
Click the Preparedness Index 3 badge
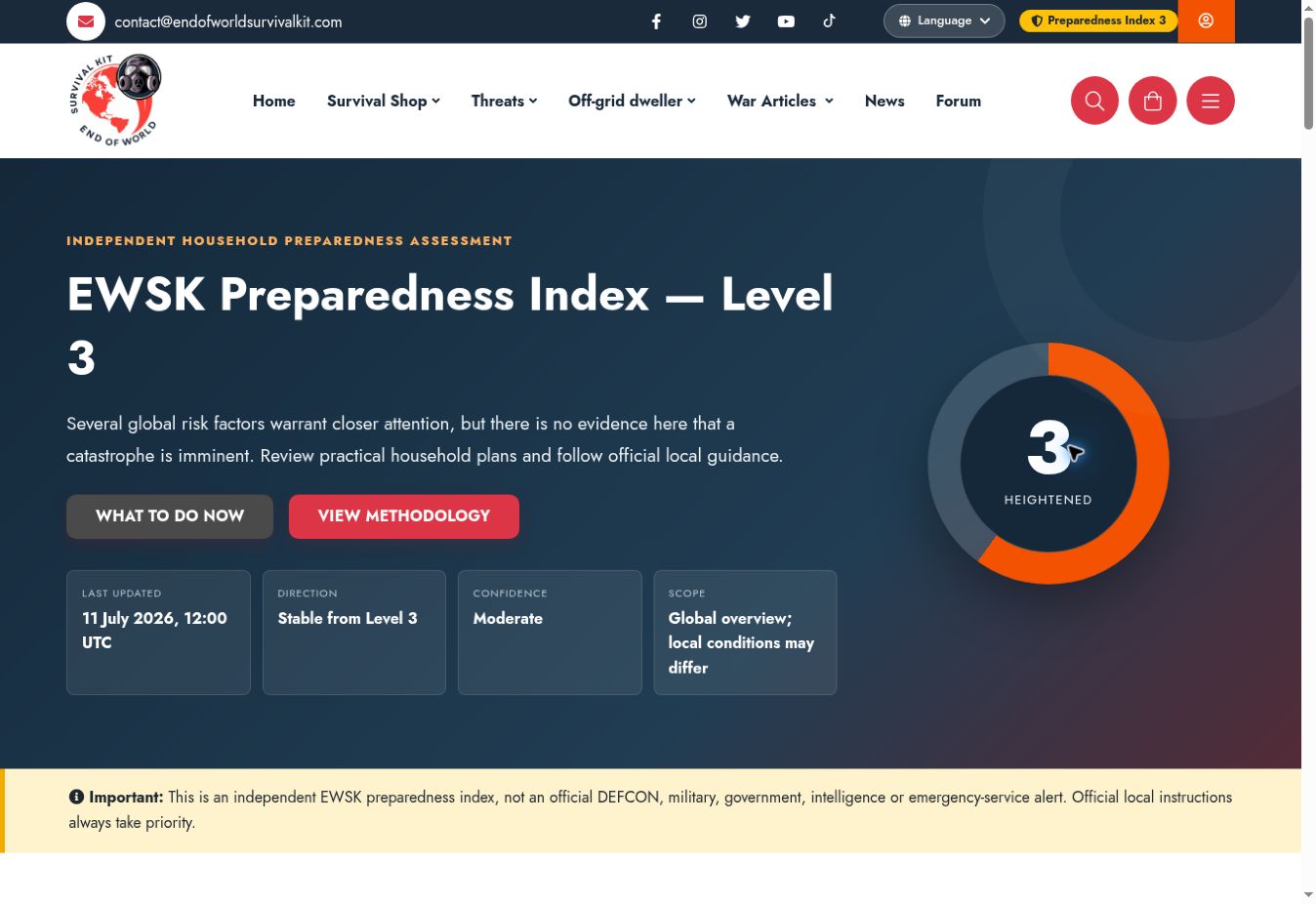coord(1098,21)
